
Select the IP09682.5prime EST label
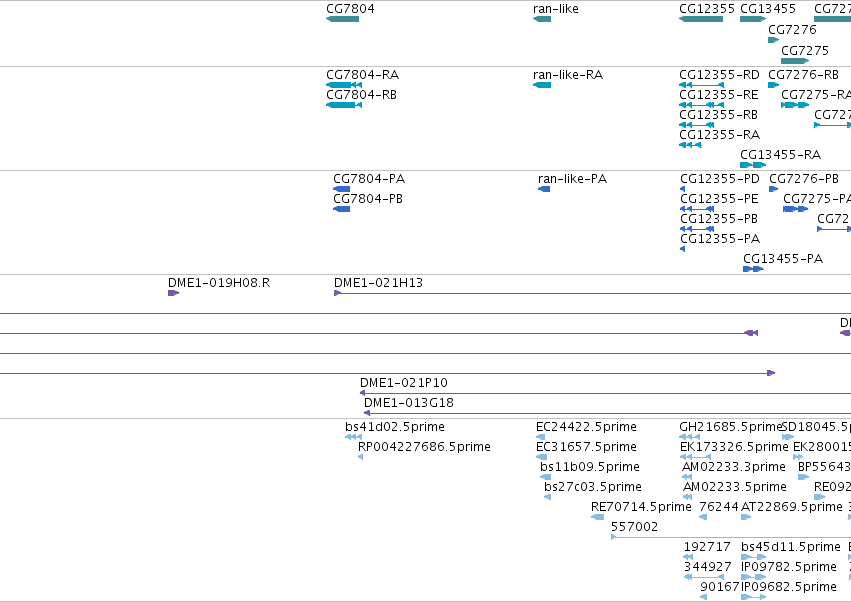pos(789,587)
